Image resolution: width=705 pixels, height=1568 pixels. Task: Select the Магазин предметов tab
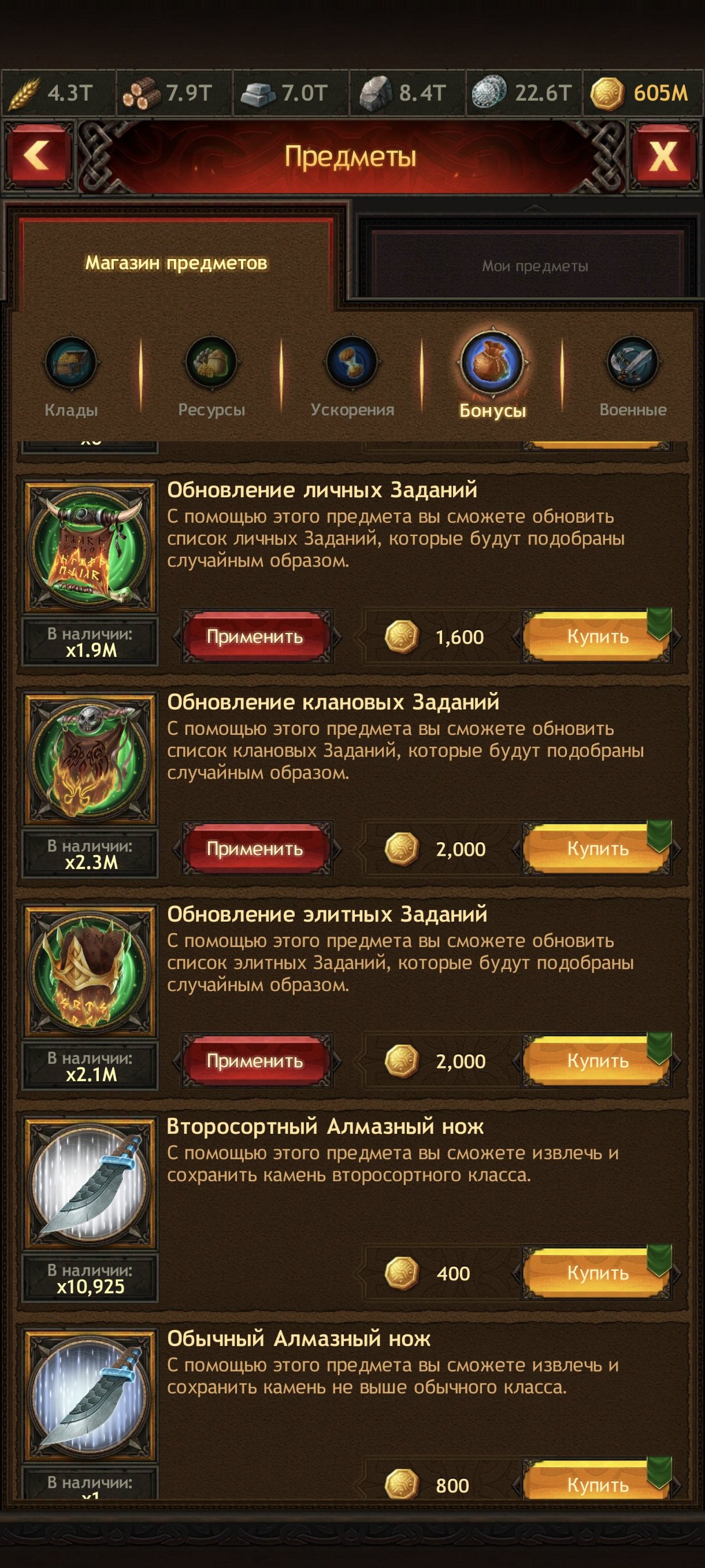pos(176,263)
